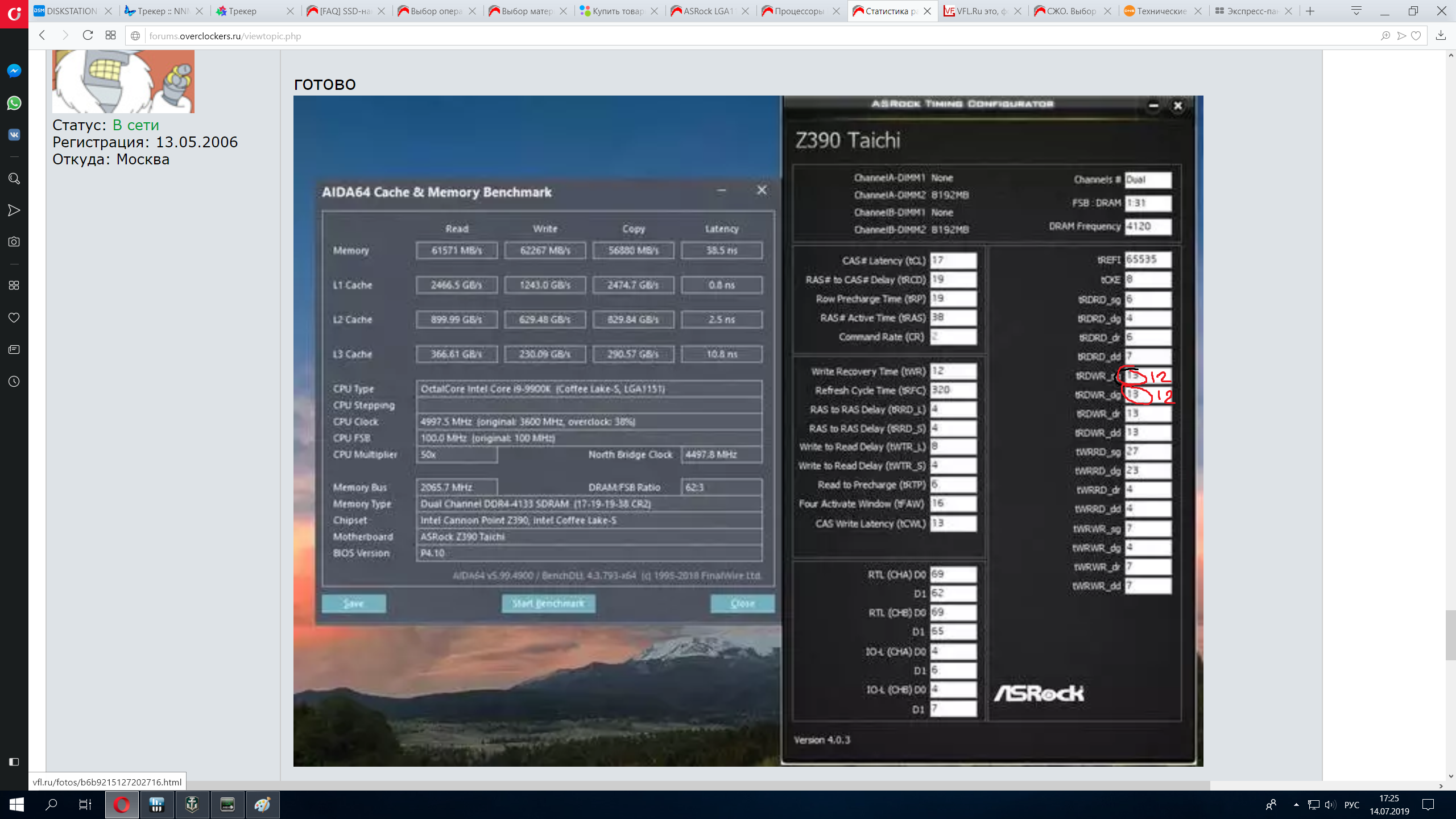The image size is (1456, 819).
Task: Open the snapshot camera tool
Action: [x=14, y=242]
